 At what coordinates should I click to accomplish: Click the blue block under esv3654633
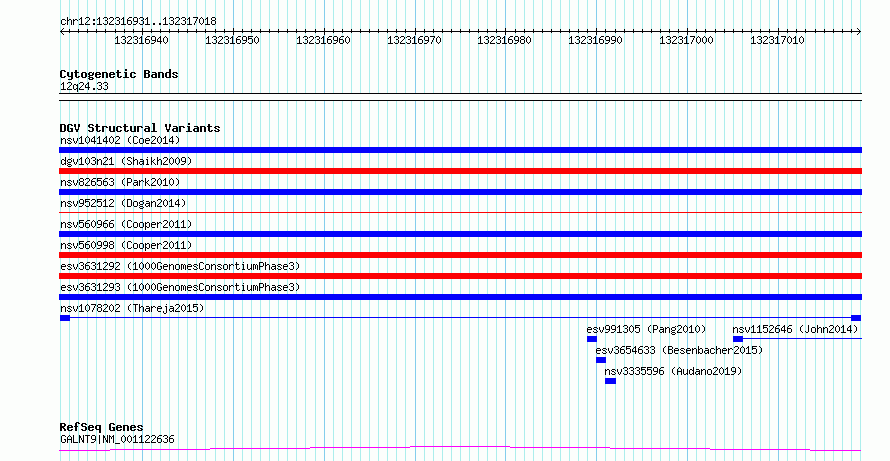click(x=601, y=360)
